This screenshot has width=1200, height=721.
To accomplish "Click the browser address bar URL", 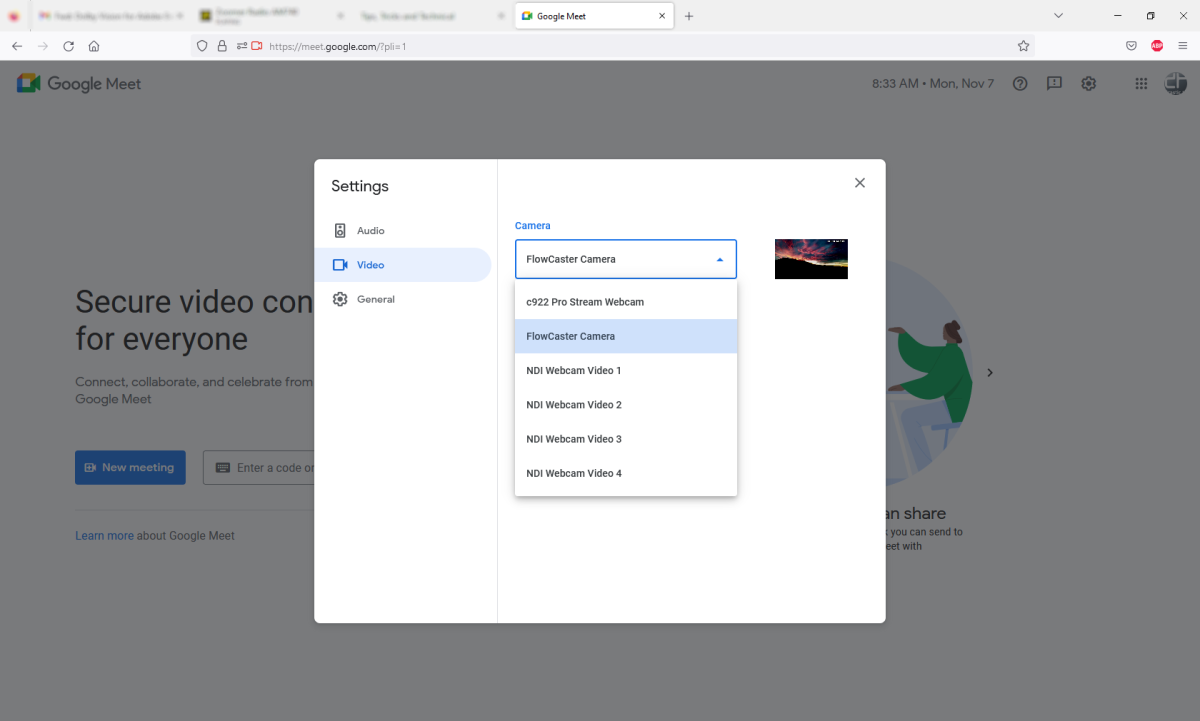I will coord(338,46).
